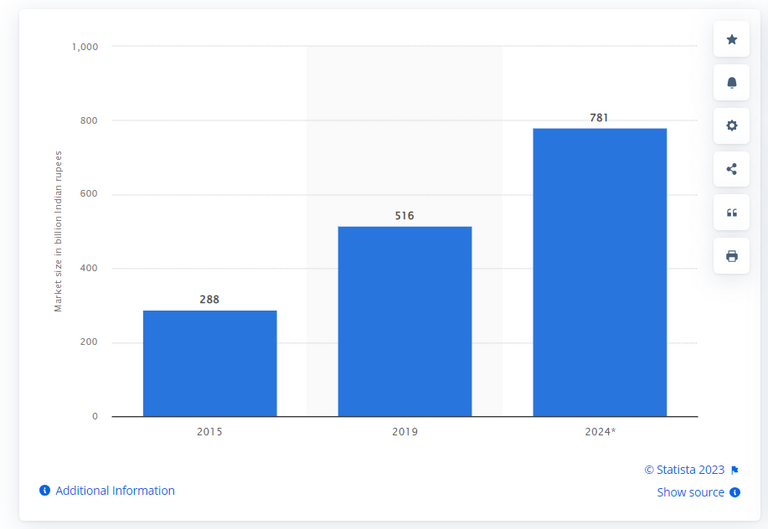Click the © Statista 2023 text
768x529 pixels.
click(x=684, y=470)
